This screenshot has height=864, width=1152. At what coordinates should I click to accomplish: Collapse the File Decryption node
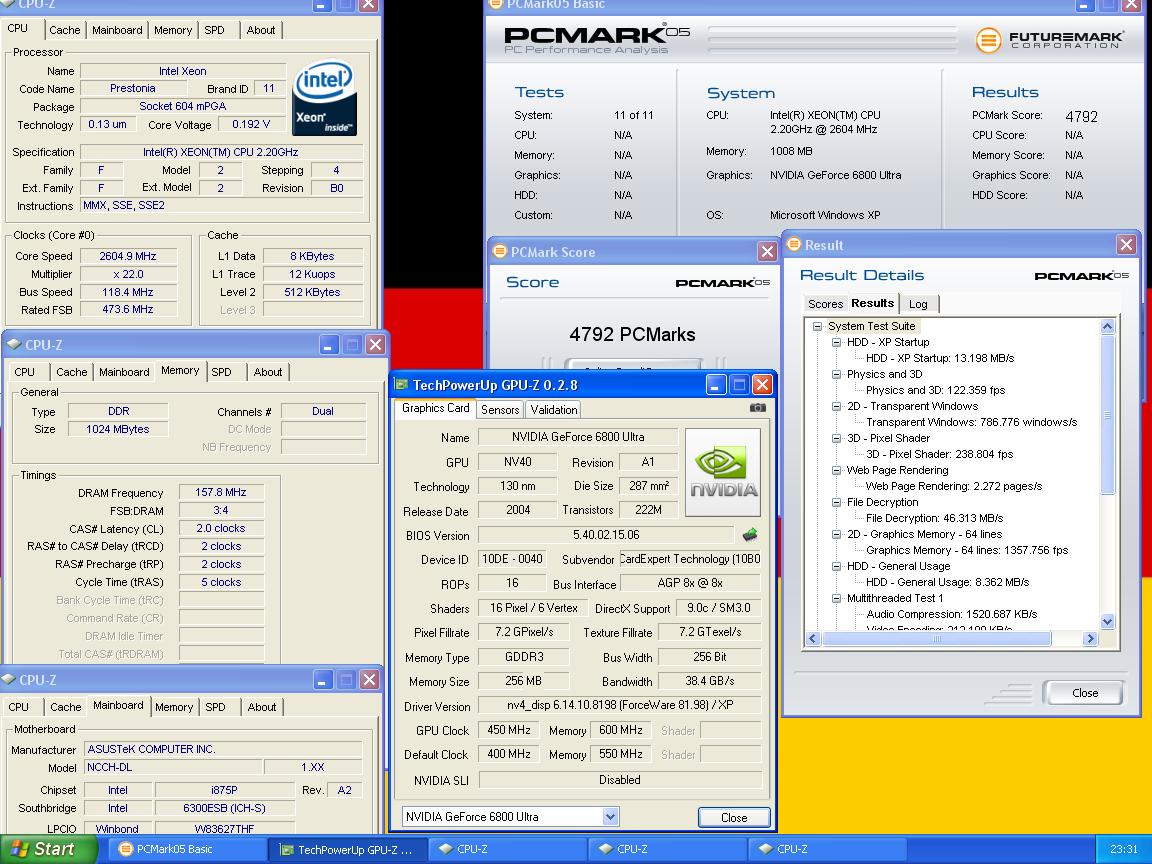tap(836, 503)
